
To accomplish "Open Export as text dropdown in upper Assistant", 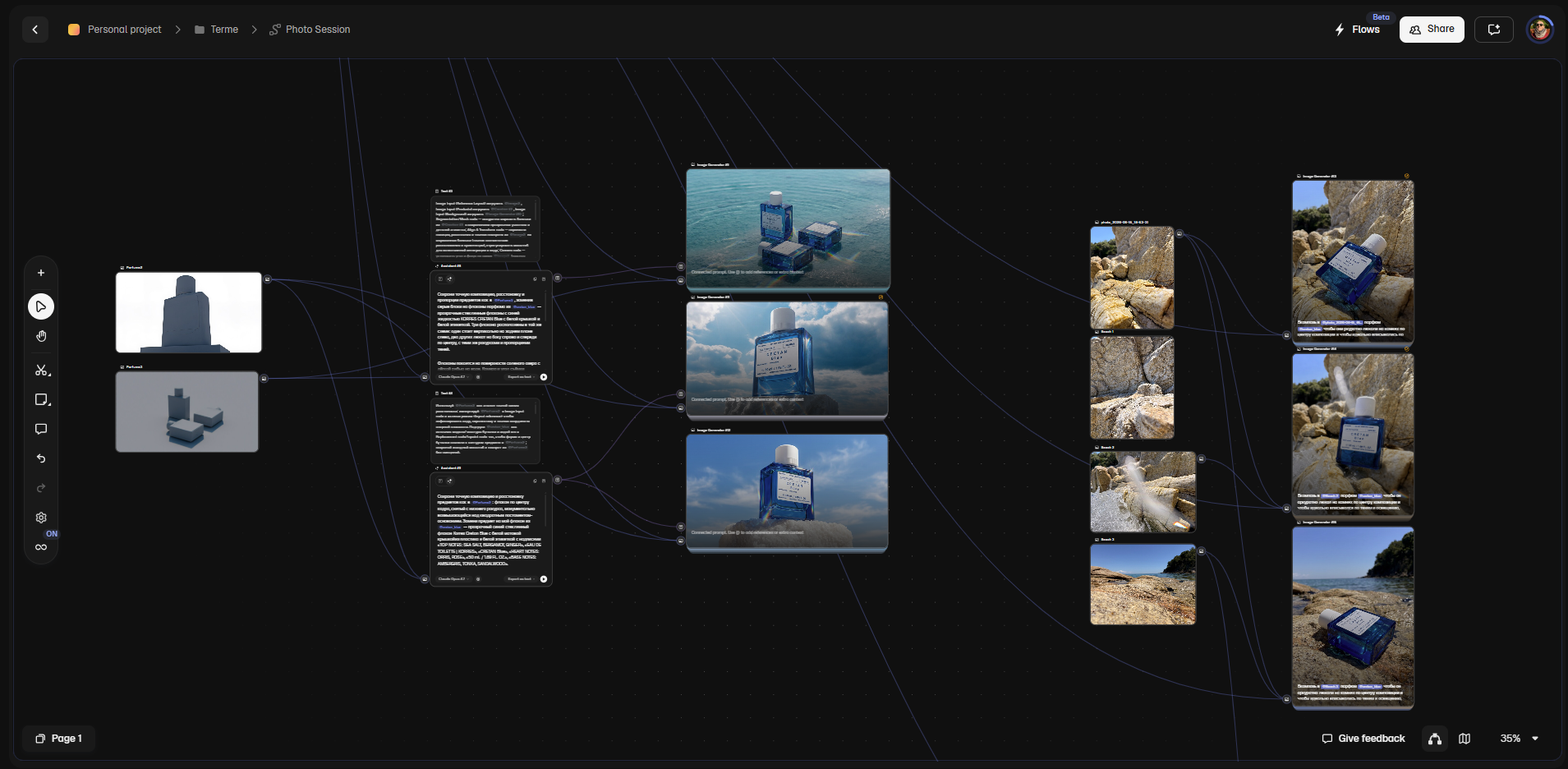I will tap(521, 377).
